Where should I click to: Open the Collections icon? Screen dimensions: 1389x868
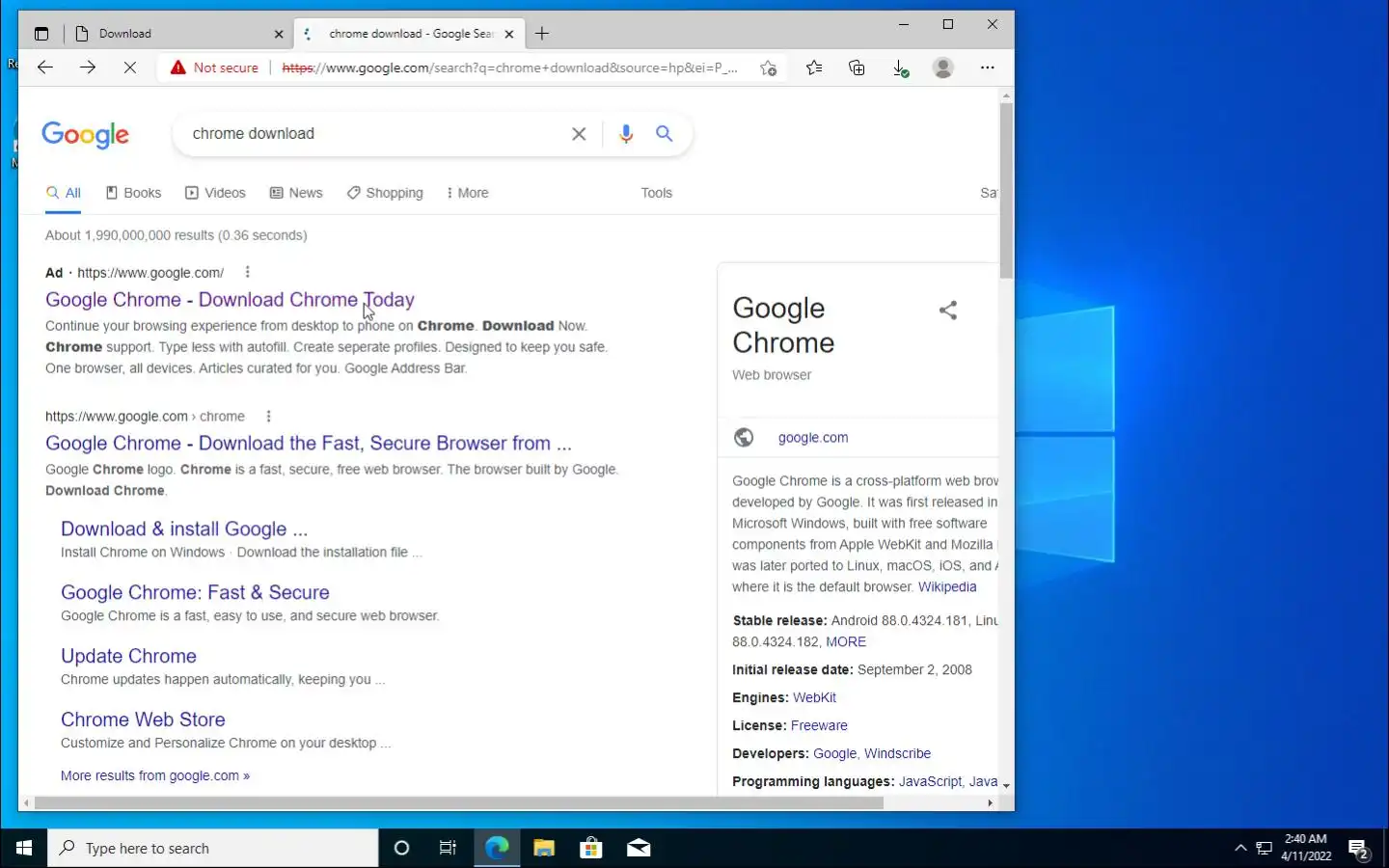click(x=857, y=68)
